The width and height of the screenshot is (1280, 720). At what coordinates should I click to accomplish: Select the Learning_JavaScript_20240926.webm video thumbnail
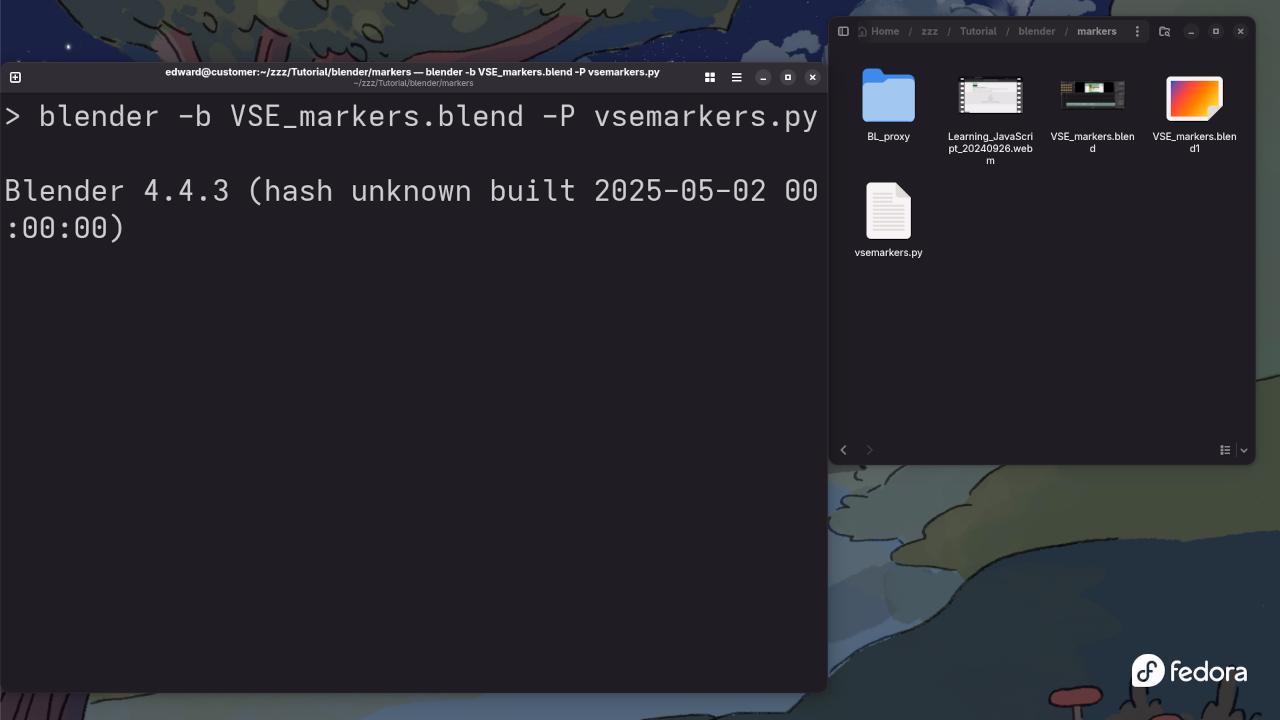tap(990, 96)
